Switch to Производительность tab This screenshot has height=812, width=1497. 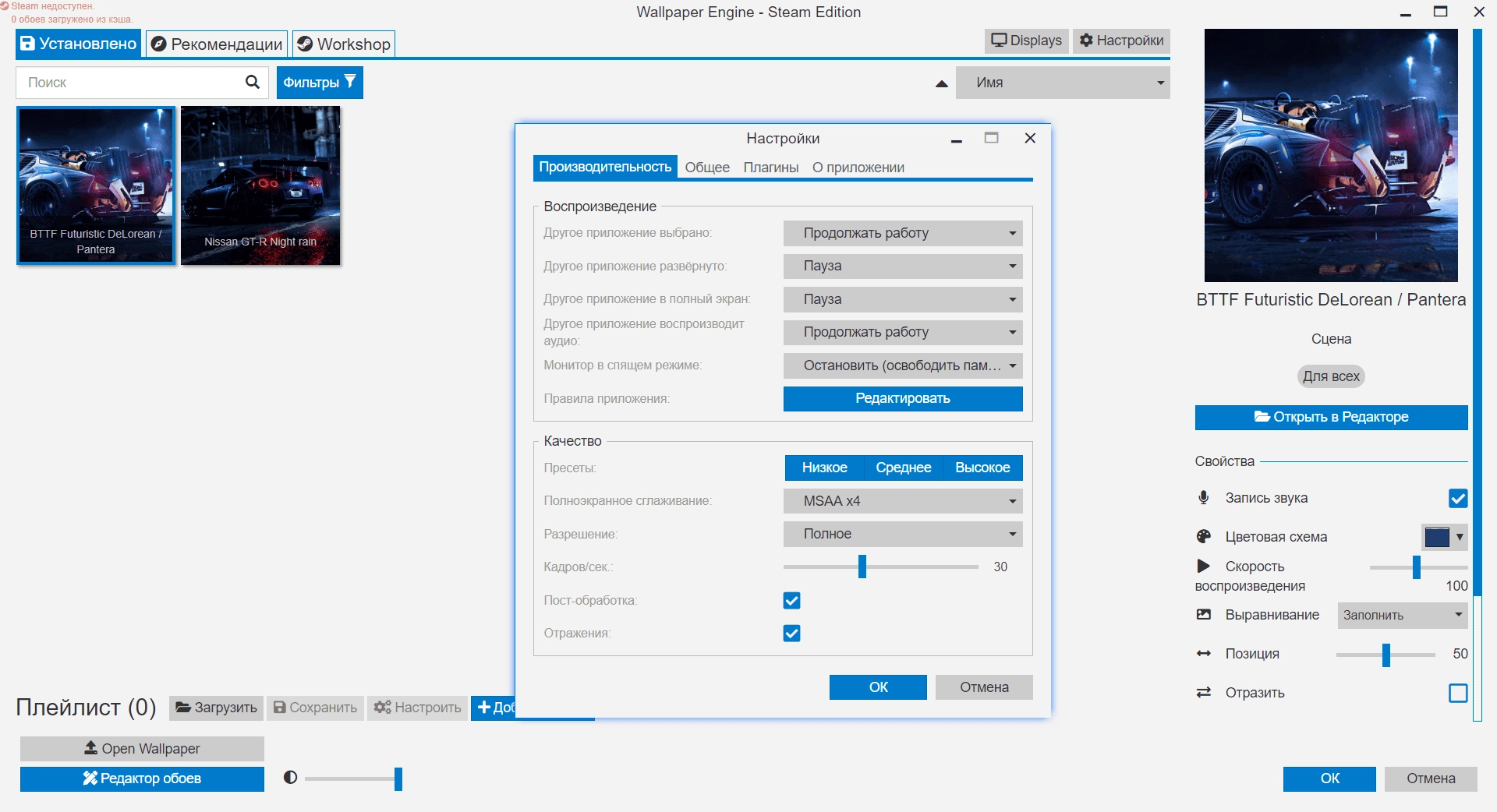click(605, 167)
